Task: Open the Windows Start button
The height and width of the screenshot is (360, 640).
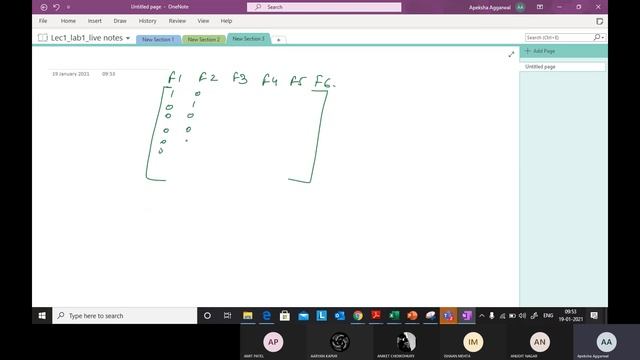Action: (x=42, y=316)
